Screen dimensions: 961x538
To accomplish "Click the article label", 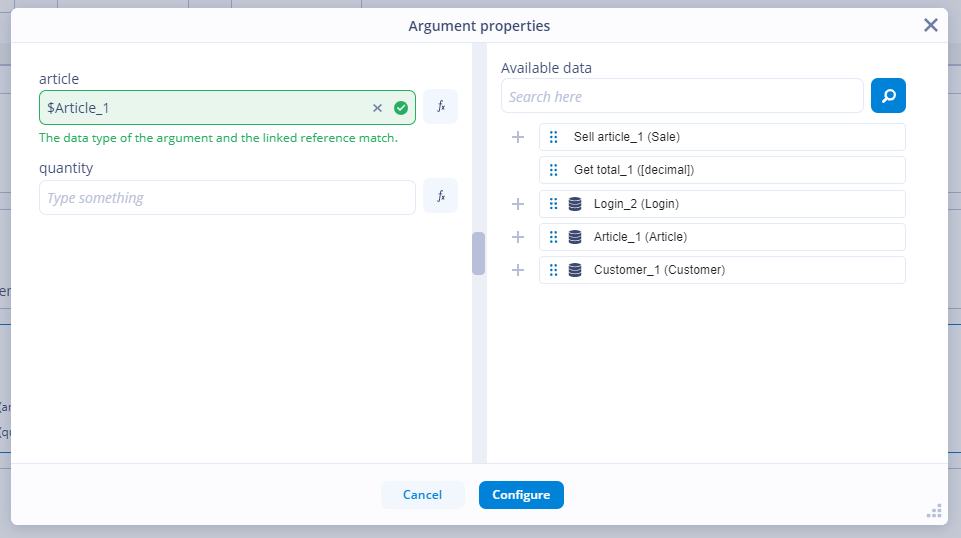I will coord(59,79).
